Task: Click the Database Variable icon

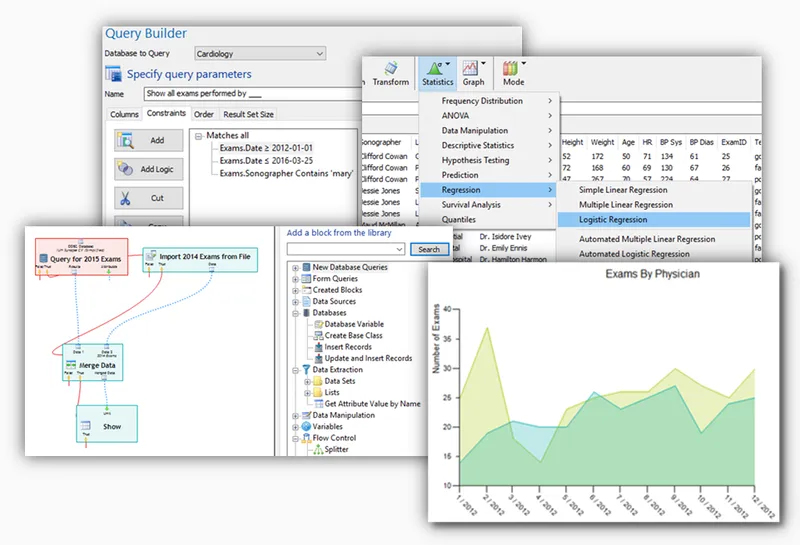Action: pyautogui.click(x=318, y=324)
